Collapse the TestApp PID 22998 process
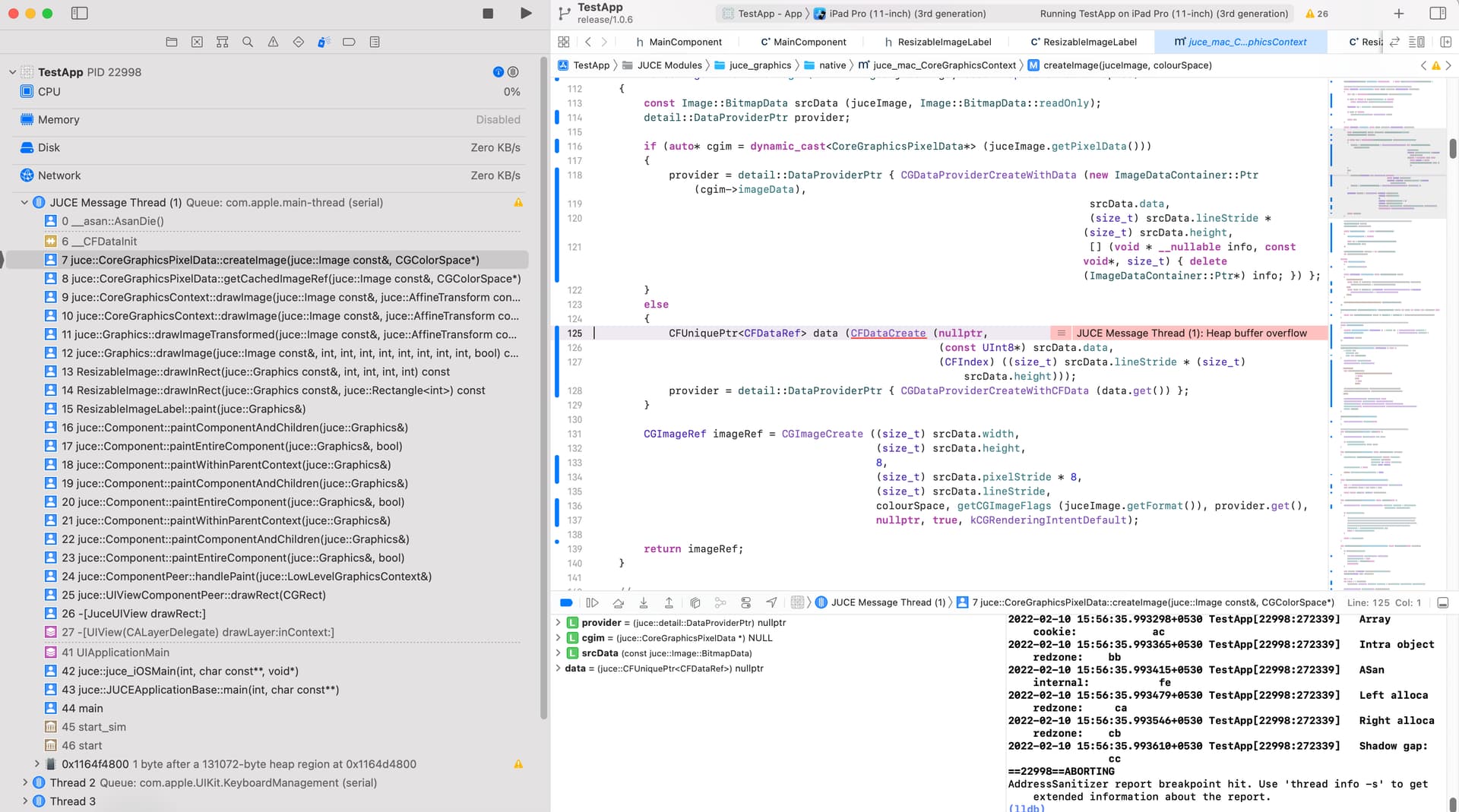Viewport: 1459px width, 812px height. [x=12, y=72]
